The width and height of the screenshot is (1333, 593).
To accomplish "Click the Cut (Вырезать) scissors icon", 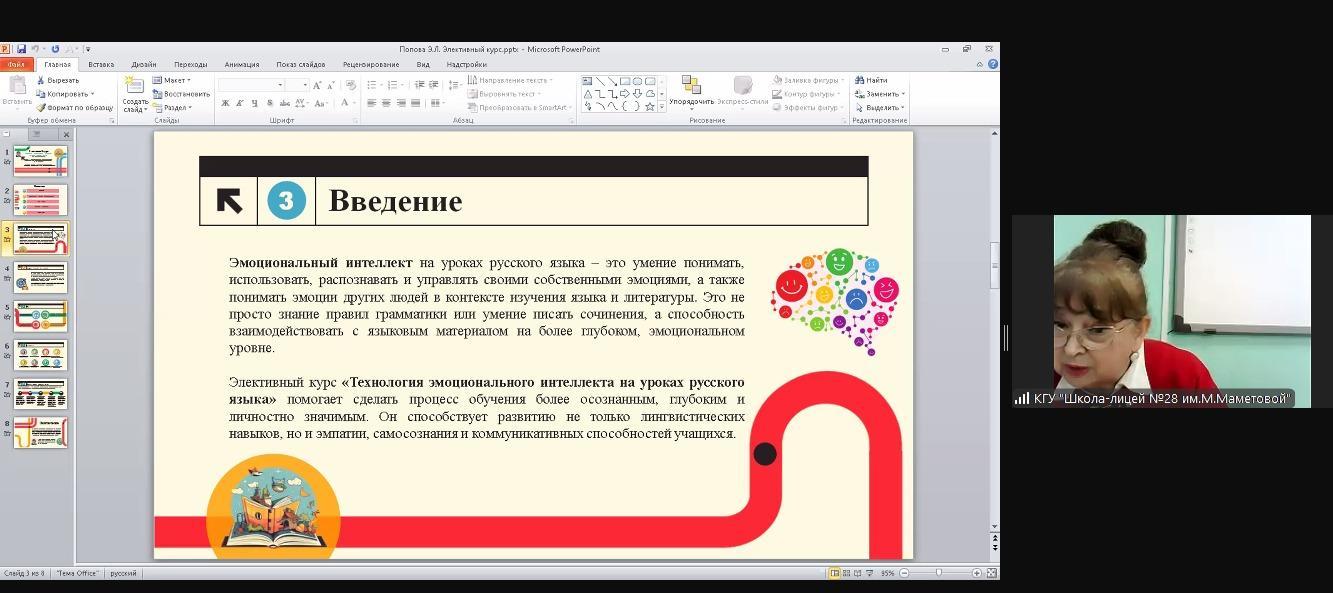I will 41,80.
